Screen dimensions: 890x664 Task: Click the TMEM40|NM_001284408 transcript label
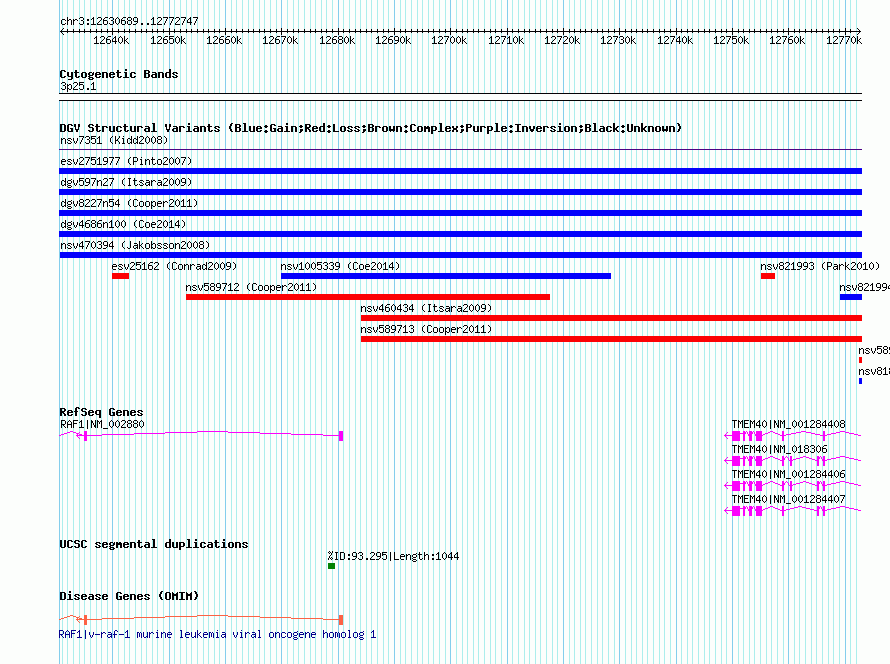point(788,425)
